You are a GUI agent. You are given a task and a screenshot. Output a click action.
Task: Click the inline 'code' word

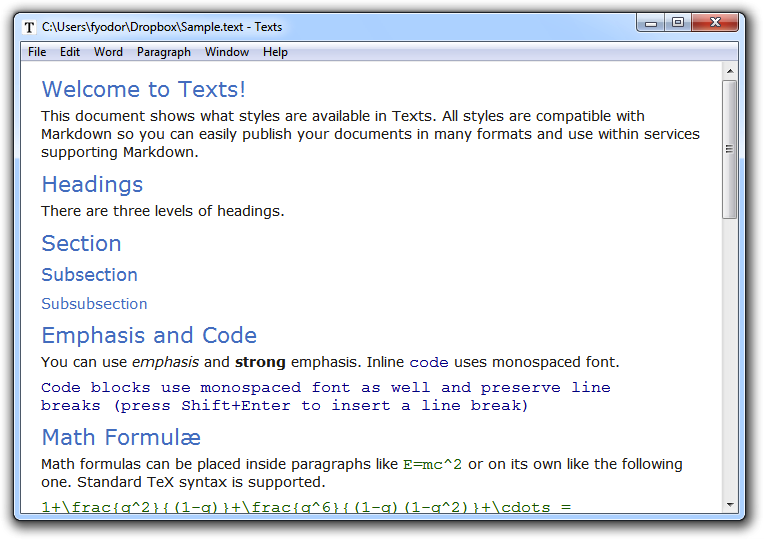tap(429, 363)
